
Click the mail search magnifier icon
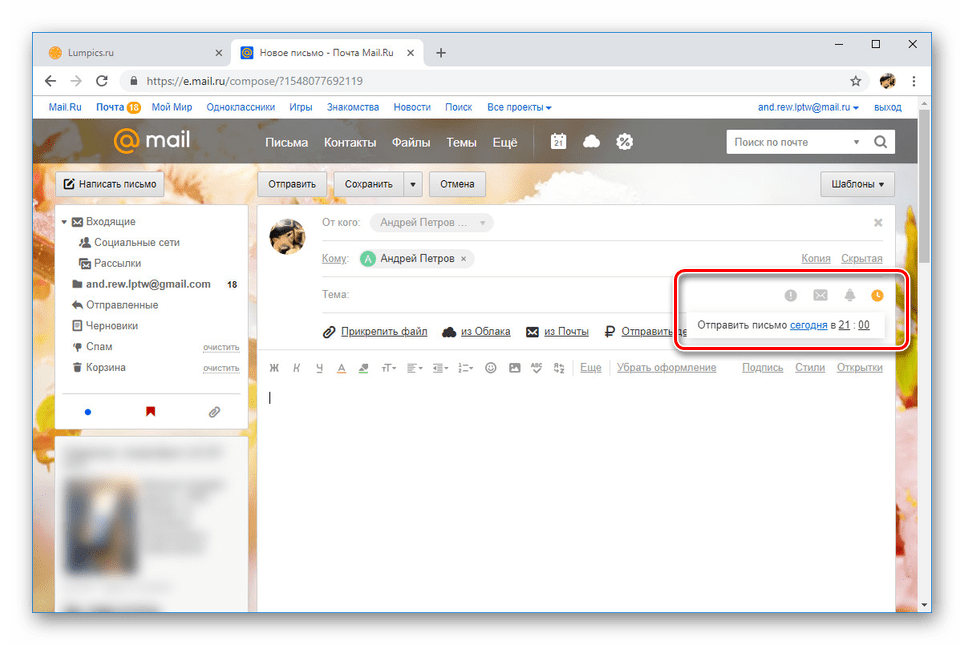(880, 142)
